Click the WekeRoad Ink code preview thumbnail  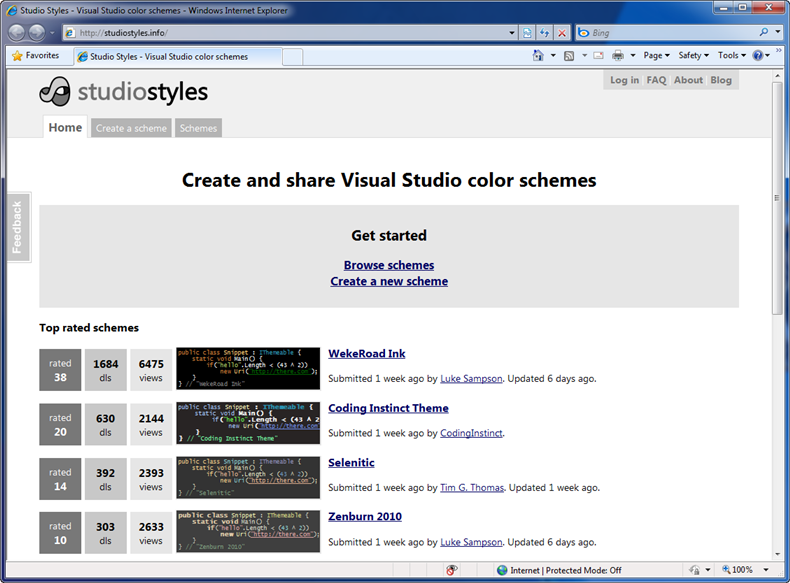(x=248, y=368)
